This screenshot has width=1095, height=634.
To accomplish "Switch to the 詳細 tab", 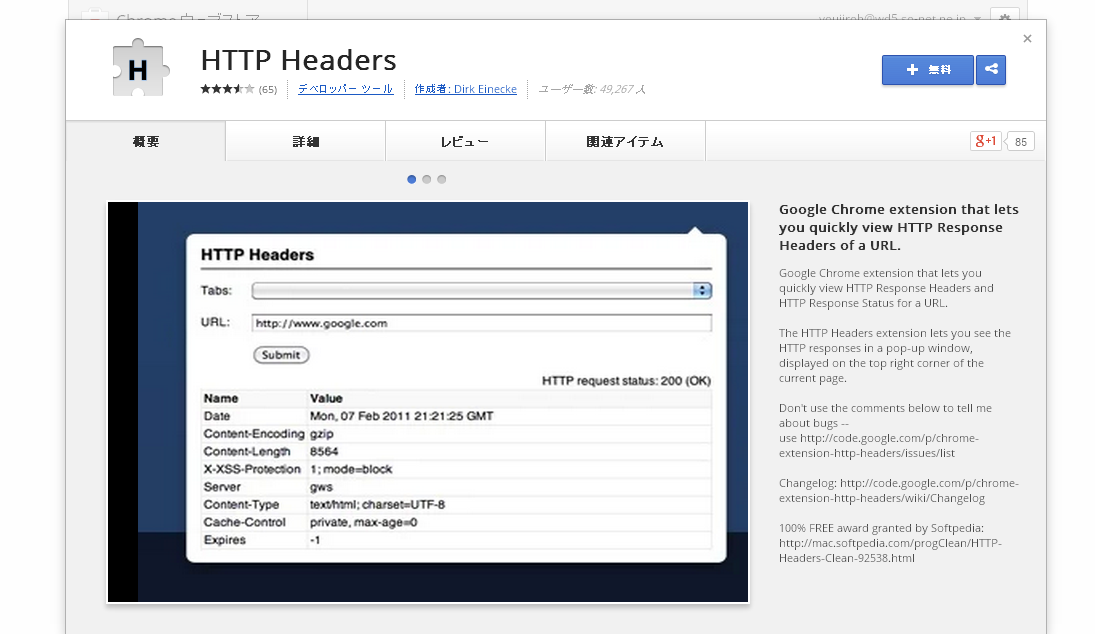I will [x=306, y=141].
